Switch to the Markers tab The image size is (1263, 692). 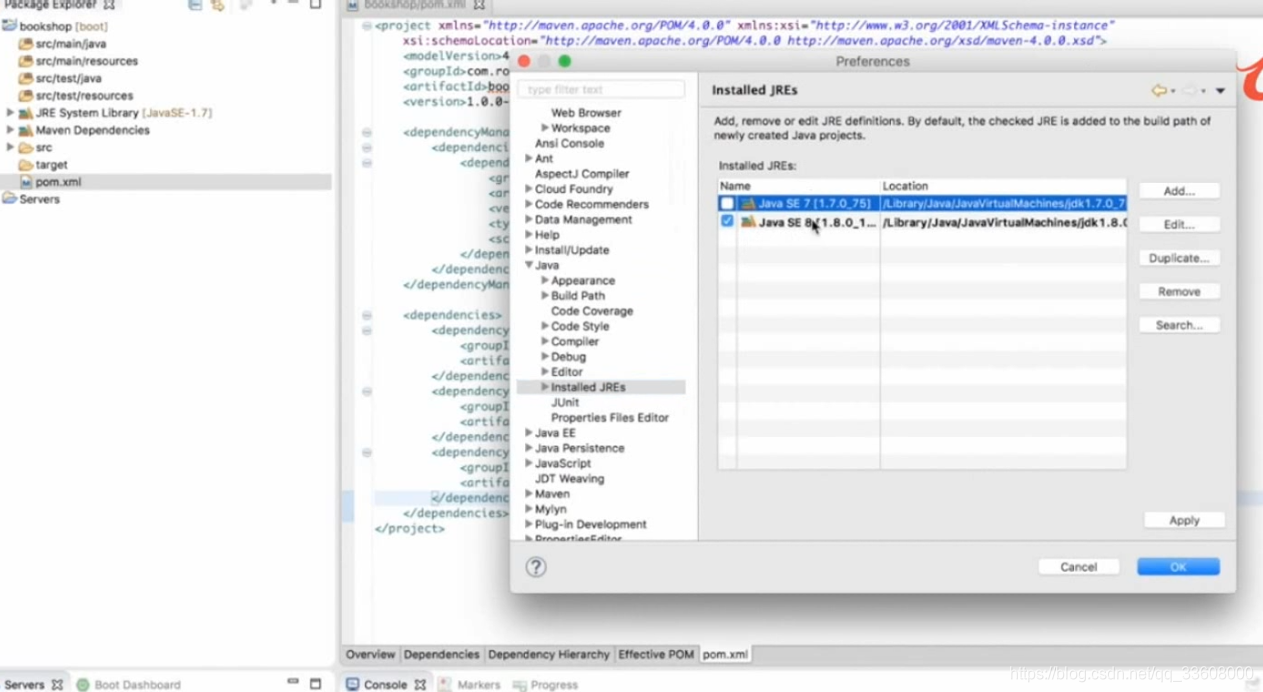coord(470,685)
